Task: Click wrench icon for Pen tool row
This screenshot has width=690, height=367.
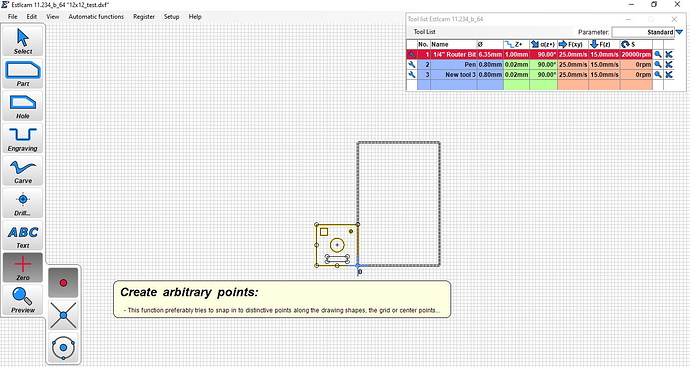Action: pyautogui.click(x=411, y=65)
